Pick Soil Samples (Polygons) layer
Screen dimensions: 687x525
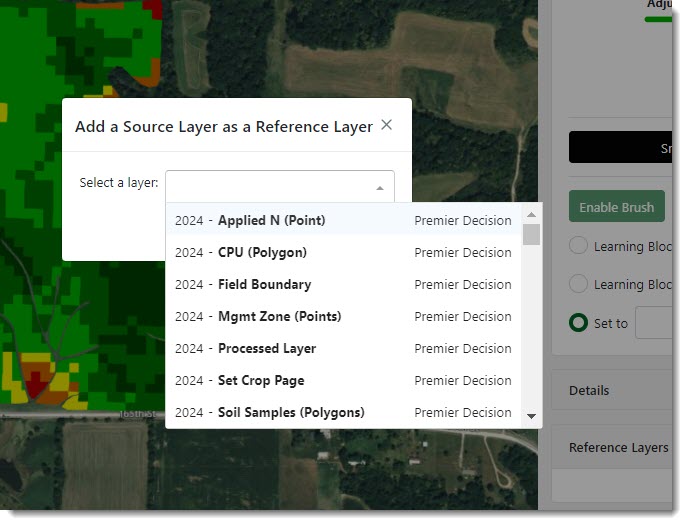tap(342, 412)
